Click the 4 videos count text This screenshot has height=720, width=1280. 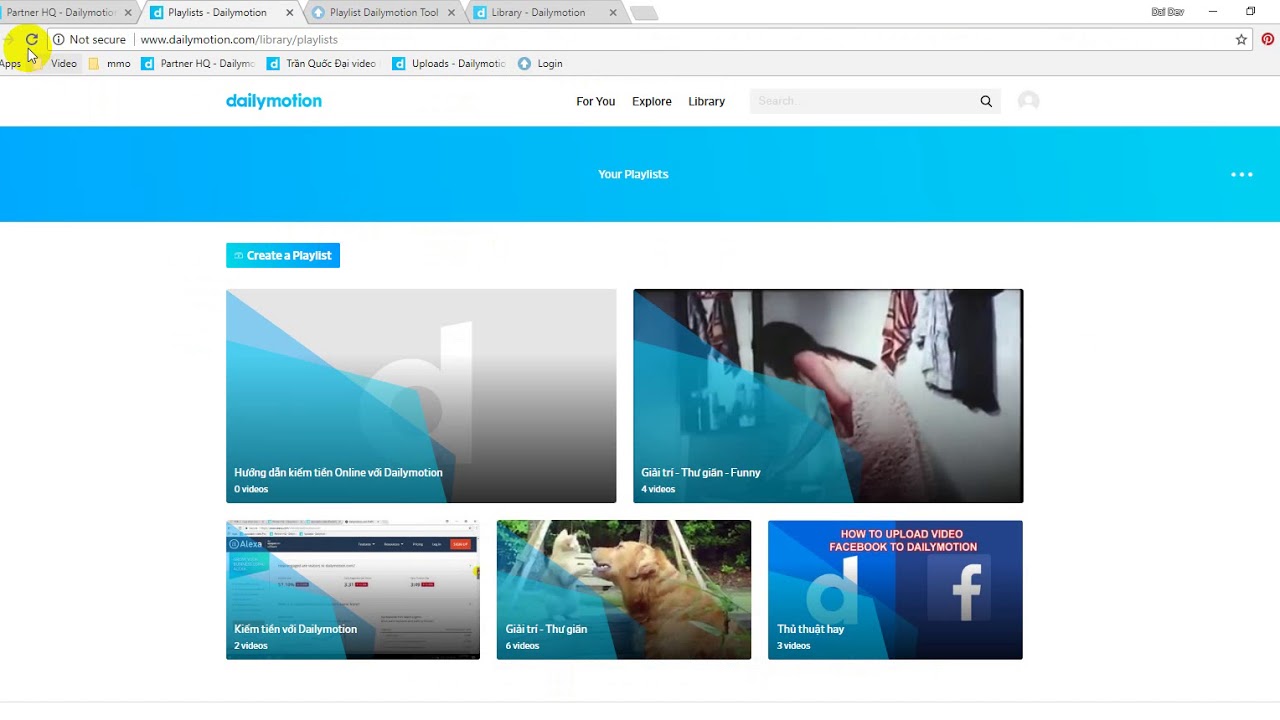[x=658, y=489]
